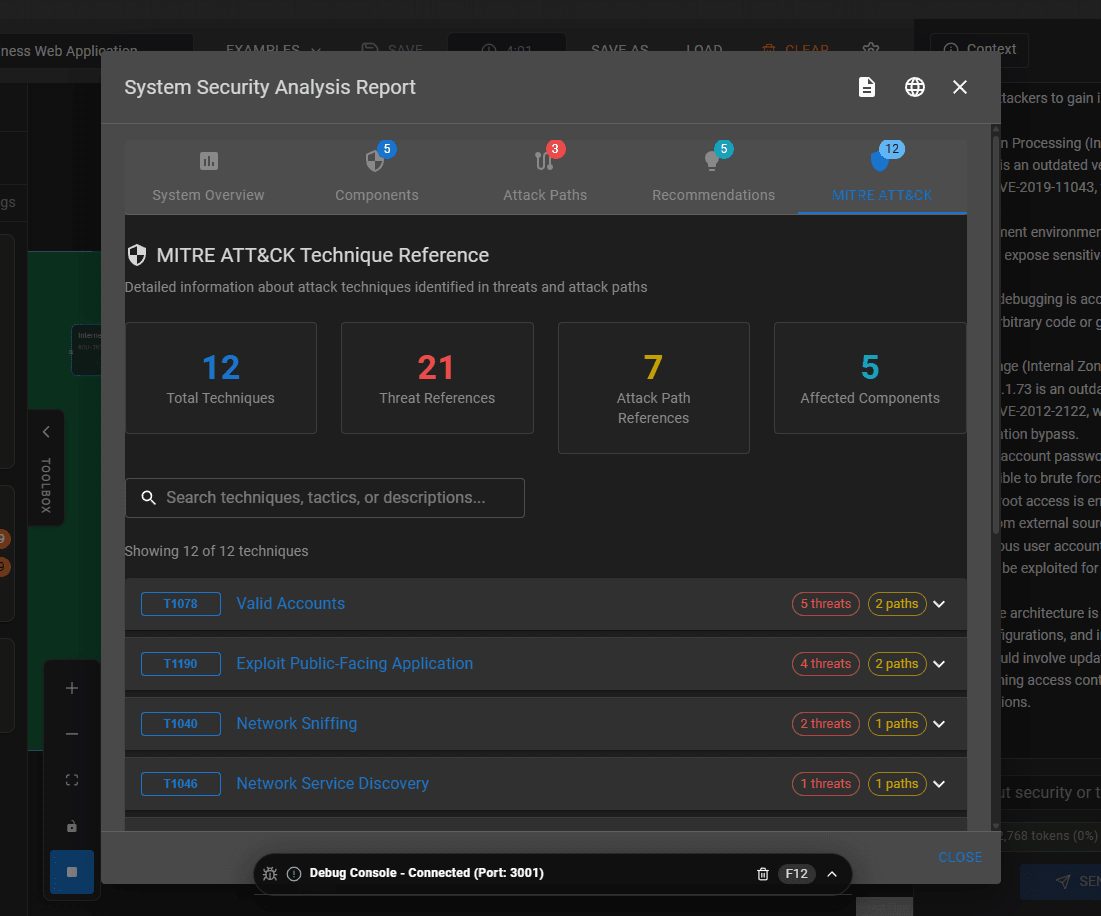Open the Valid Accounts technique link
Screen dimensions: 1101x916
click(291, 604)
